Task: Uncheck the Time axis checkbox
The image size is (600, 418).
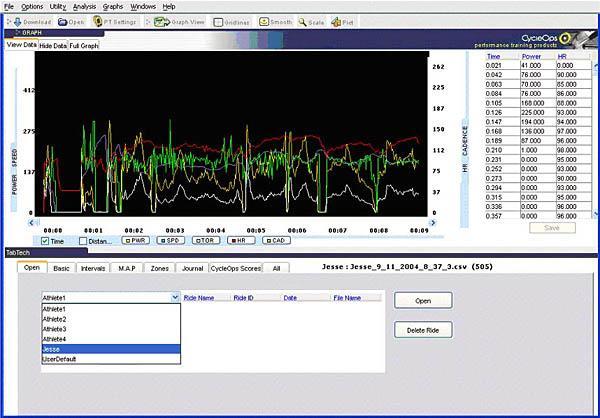Action: coord(43,241)
